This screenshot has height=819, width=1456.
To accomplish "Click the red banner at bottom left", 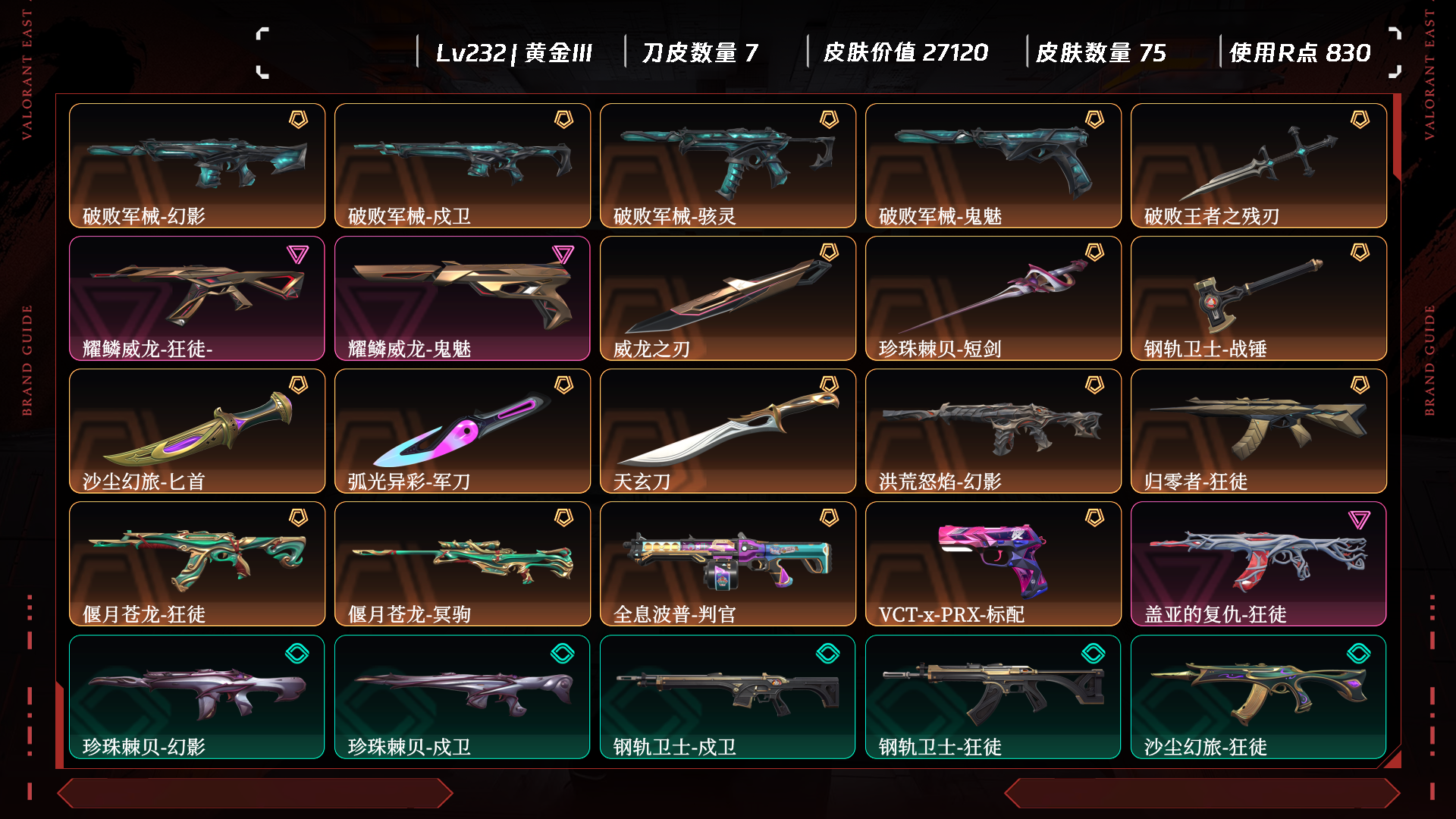I will pos(255,793).
